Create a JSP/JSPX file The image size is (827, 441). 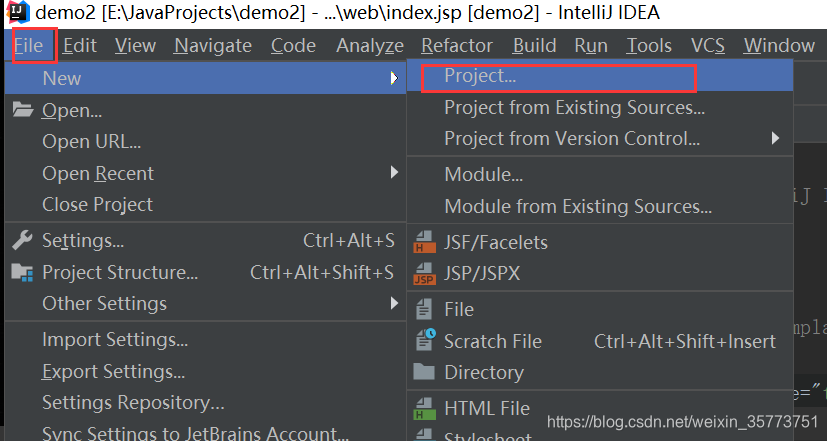(600, 273)
